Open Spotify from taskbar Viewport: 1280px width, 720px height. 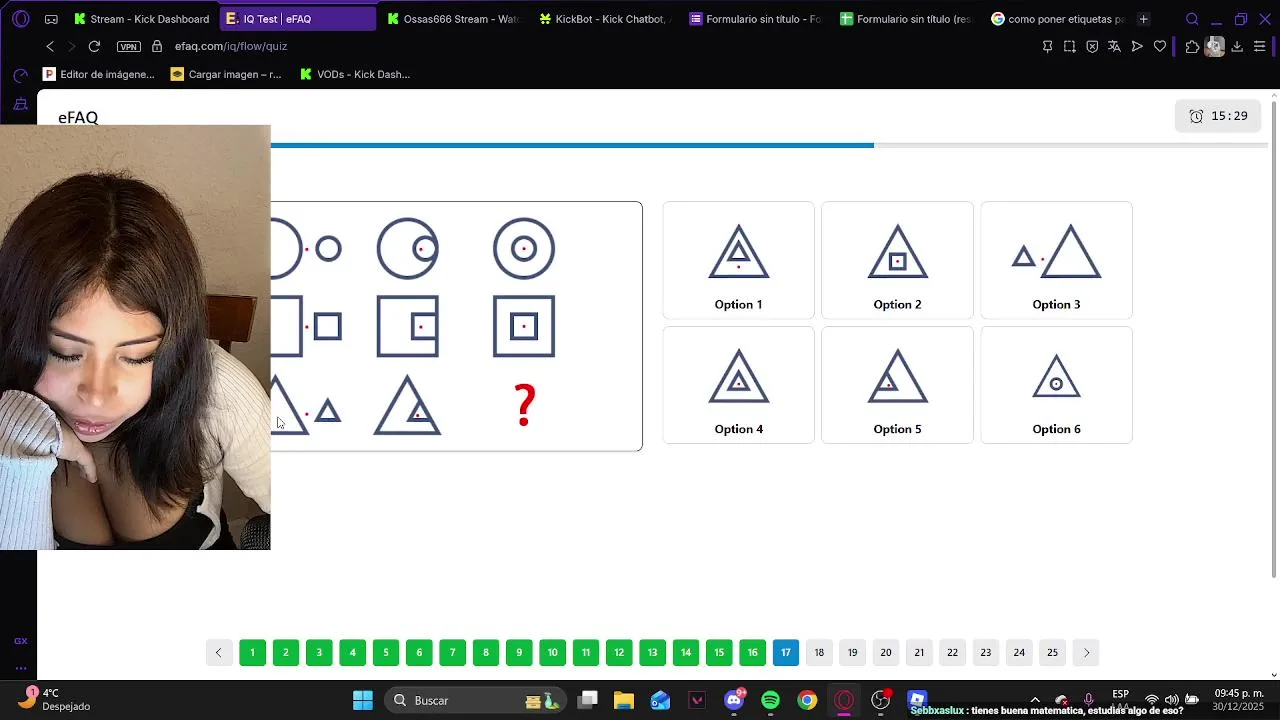770,700
